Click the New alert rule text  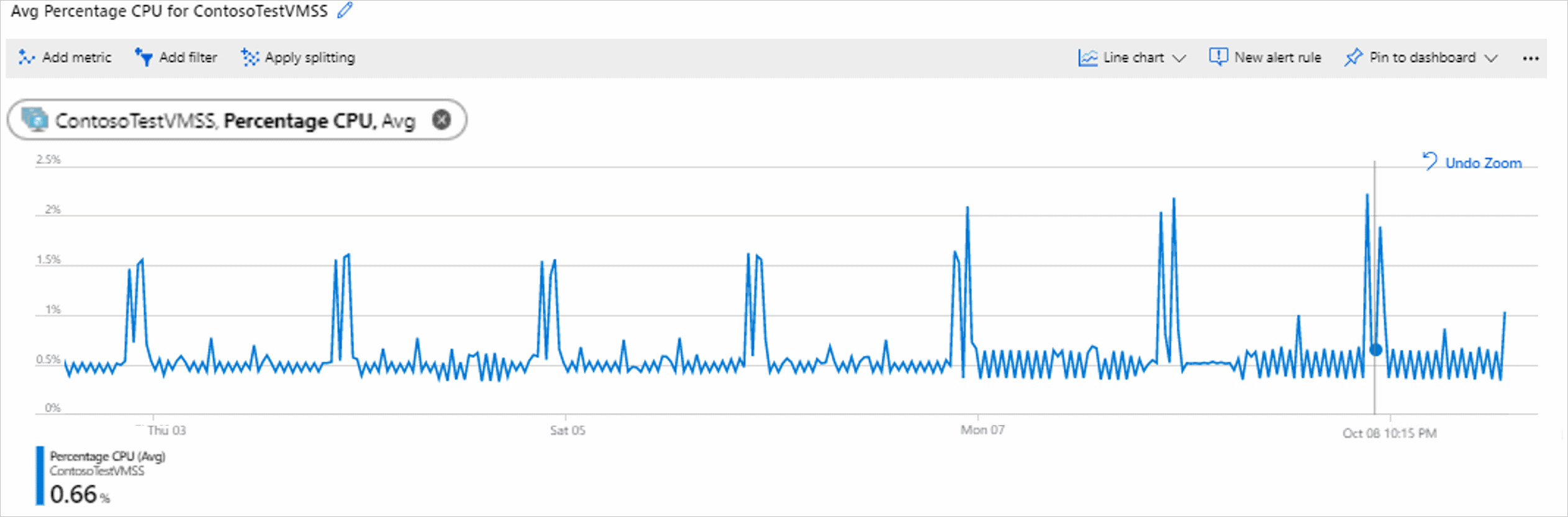(x=1277, y=57)
